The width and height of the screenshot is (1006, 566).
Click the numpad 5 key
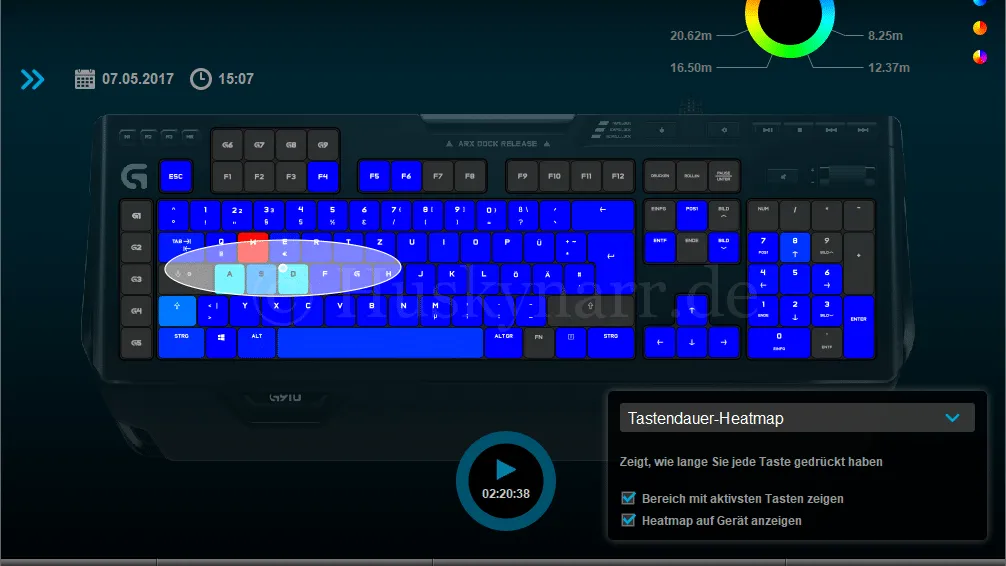coord(795,279)
